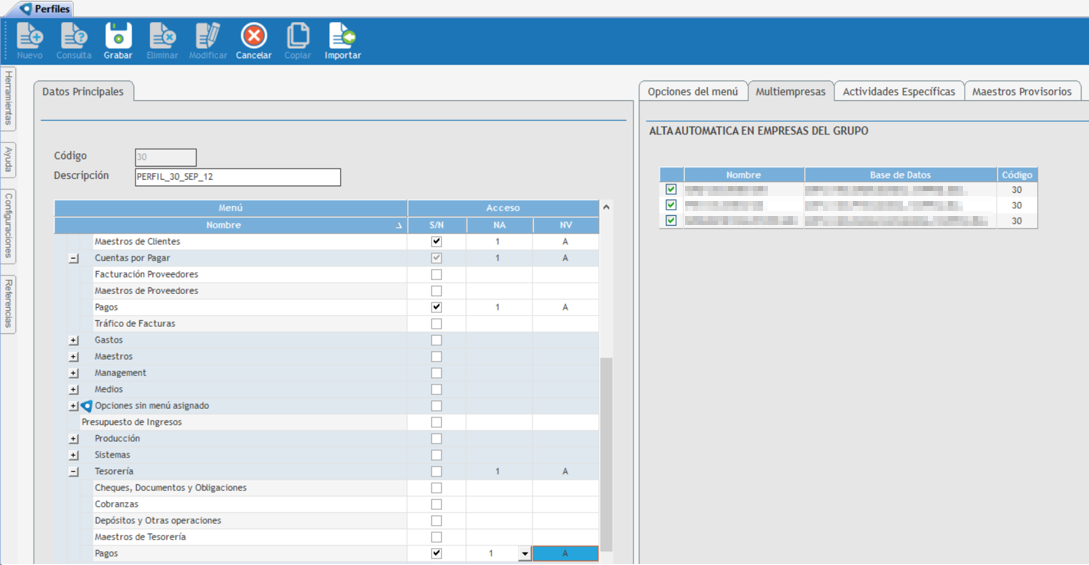Switch to Multiempresas tab
The width and height of the screenshot is (1089, 565).
[790, 92]
